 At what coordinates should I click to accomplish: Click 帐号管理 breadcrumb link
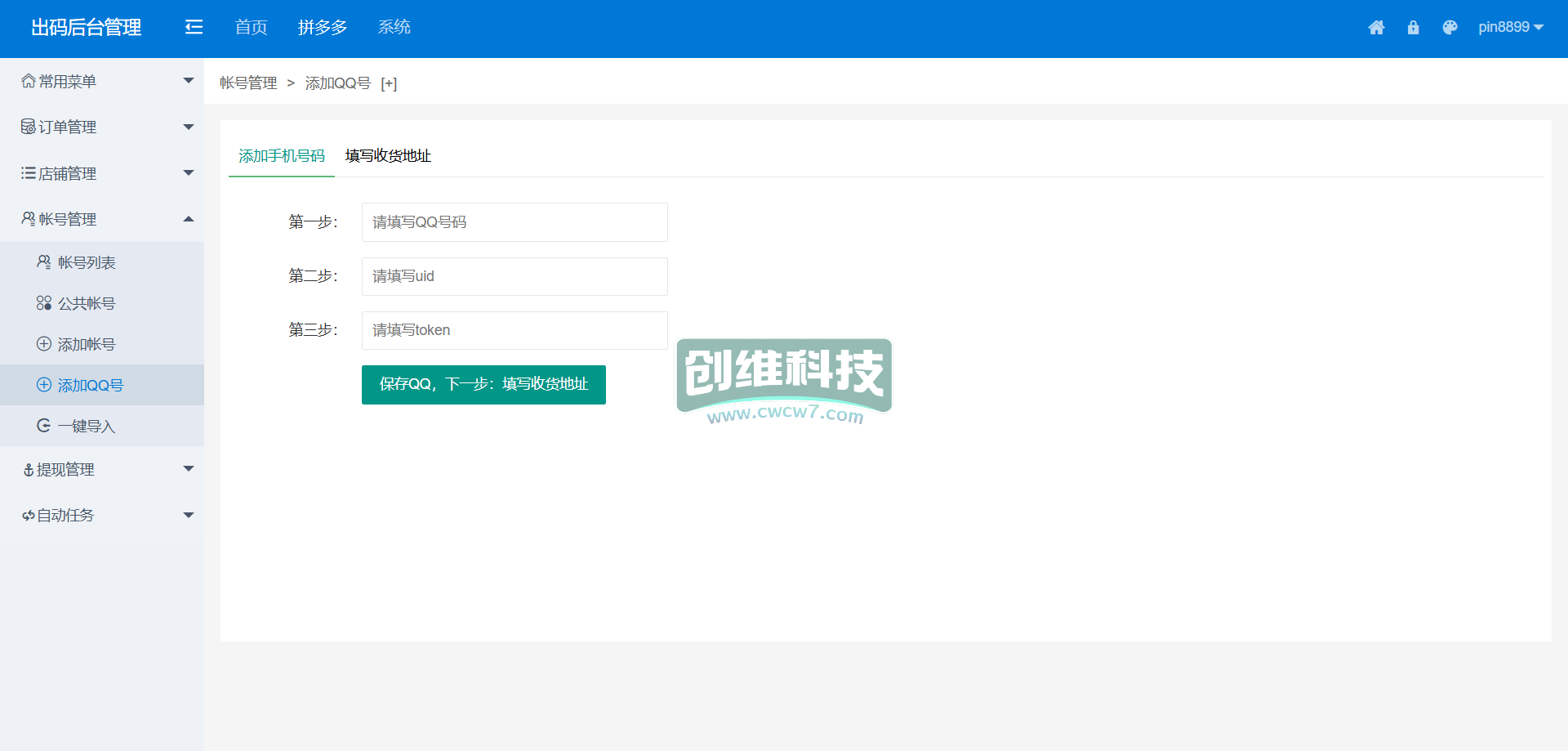click(248, 83)
